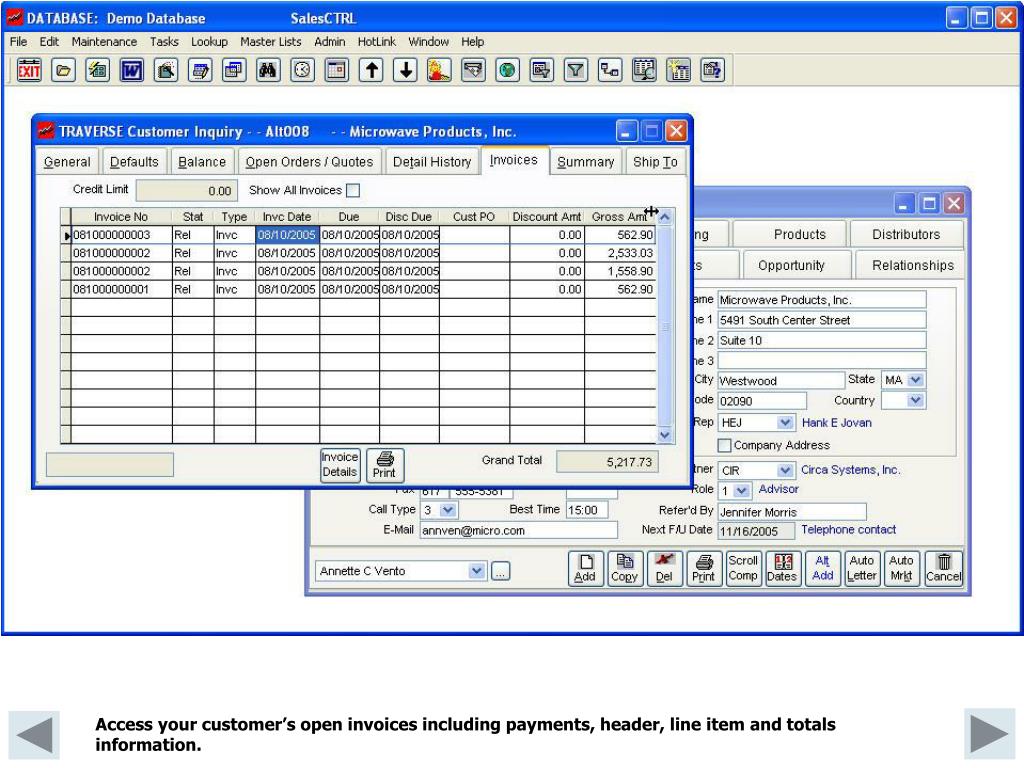Open the State dropdown showing MA
This screenshot has height=768, width=1024.
click(x=916, y=379)
